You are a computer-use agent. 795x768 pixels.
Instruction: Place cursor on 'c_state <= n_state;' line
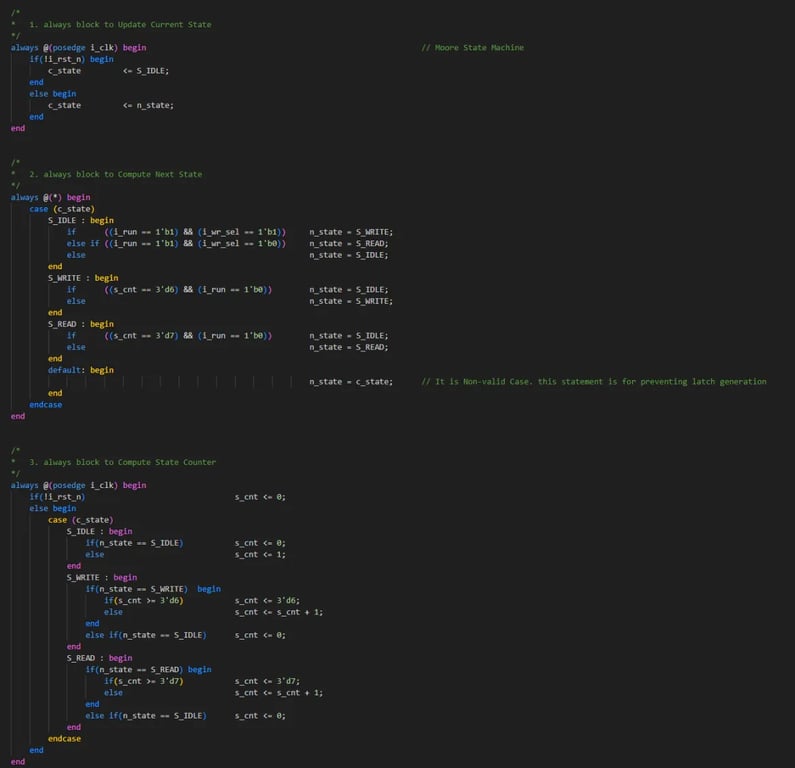coord(111,105)
